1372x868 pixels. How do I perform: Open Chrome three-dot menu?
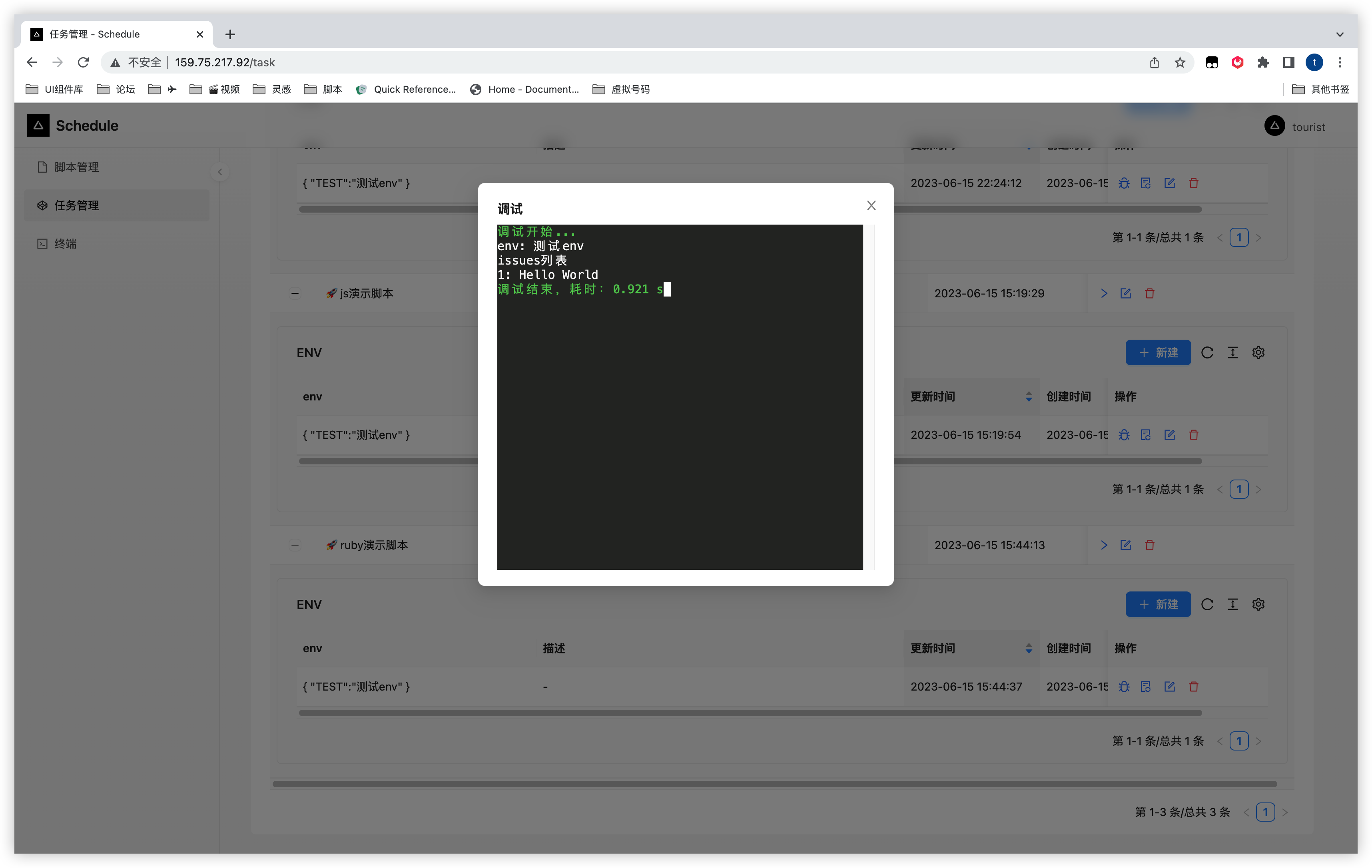click(x=1340, y=62)
